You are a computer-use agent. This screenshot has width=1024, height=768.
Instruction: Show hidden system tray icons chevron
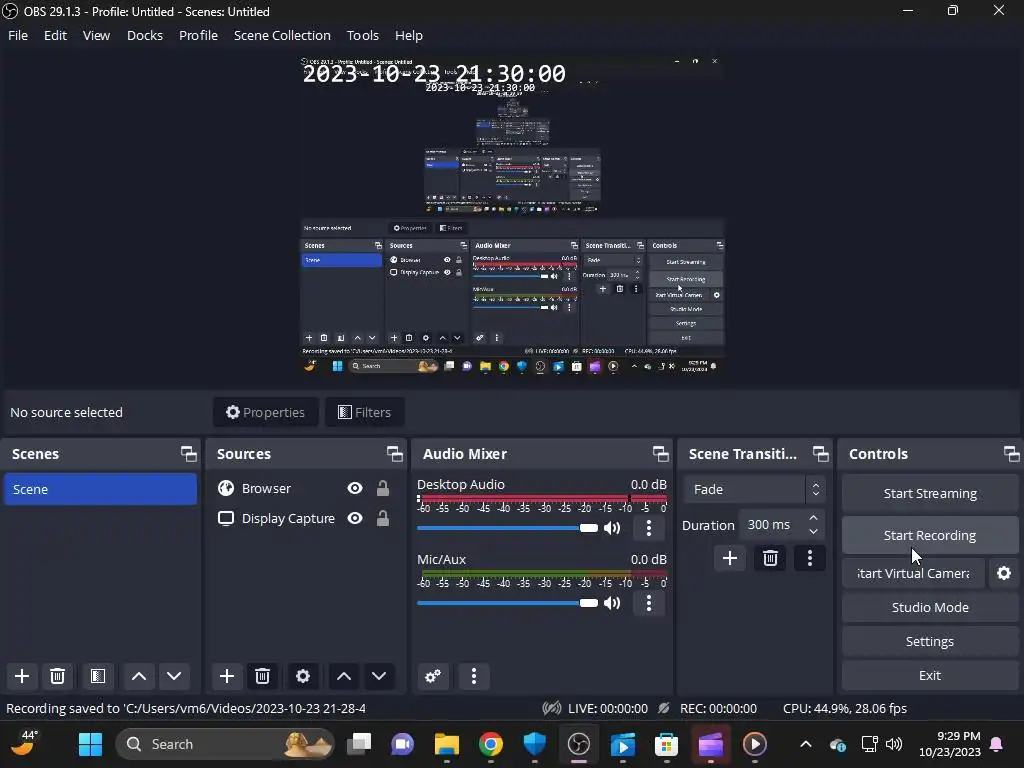click(x=806, y=744)
